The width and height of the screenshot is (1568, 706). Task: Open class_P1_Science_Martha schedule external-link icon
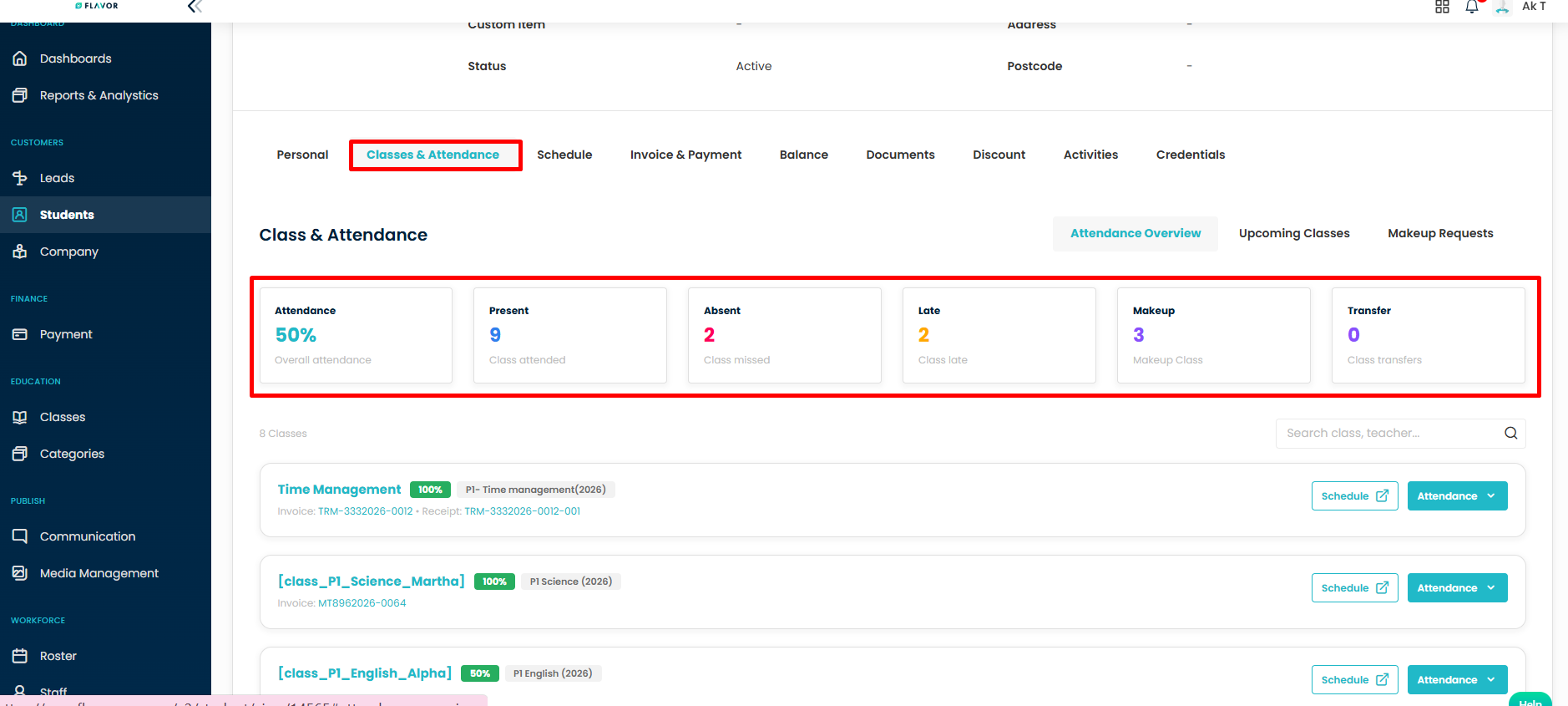coord(1382,587)
